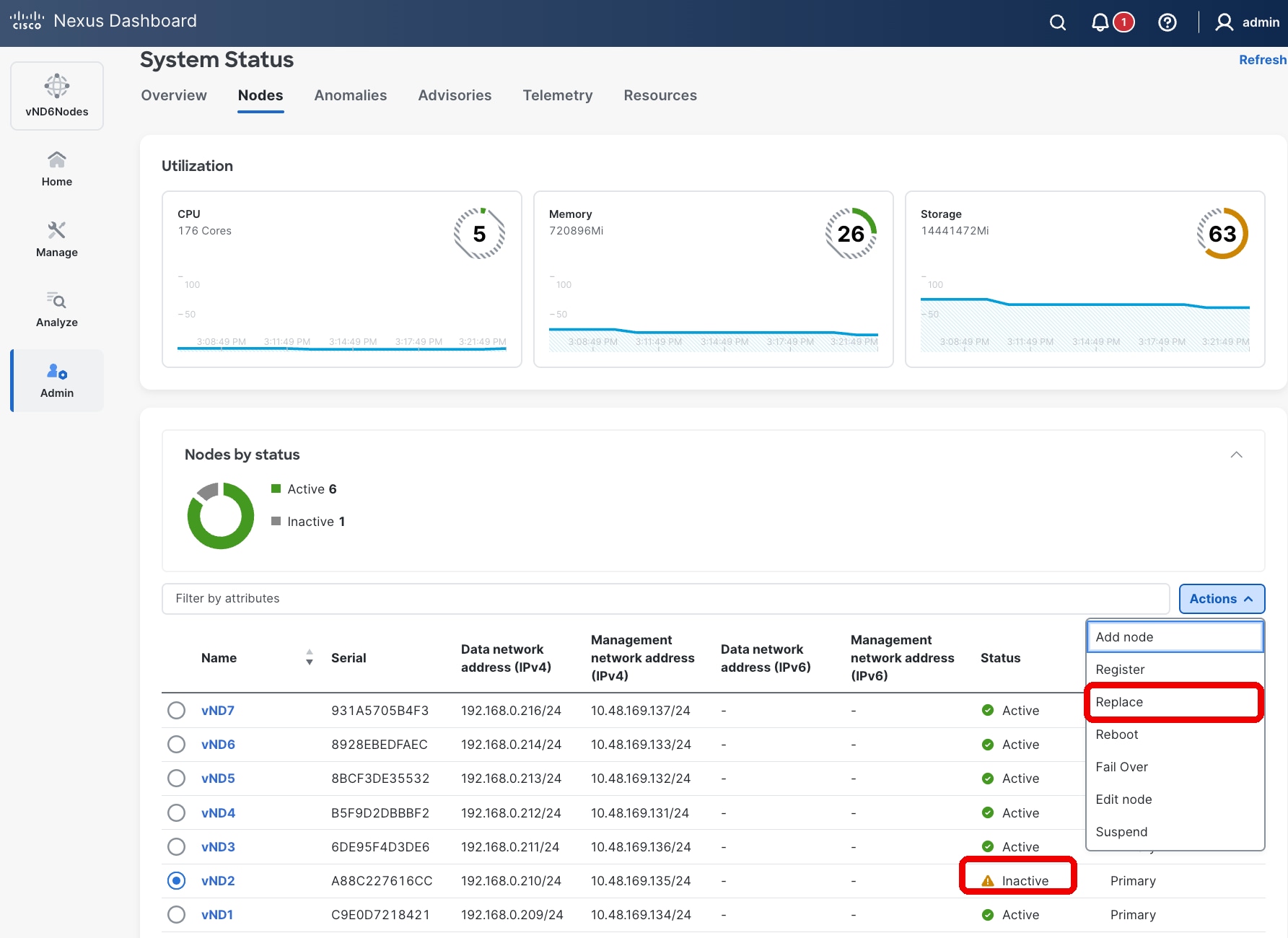This screenshot has height=938, width=1288.
Task: Open the notifications bell icon
Action: (1100, 22)
